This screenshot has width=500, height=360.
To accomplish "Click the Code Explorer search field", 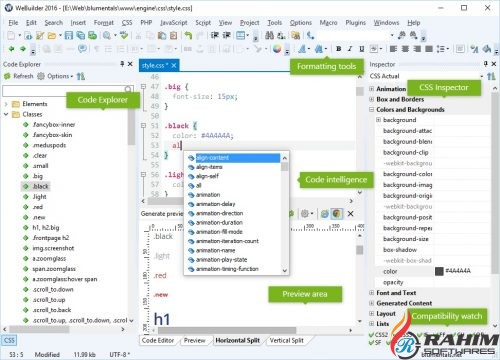I will pyautogui.click(x=68, y=90).
